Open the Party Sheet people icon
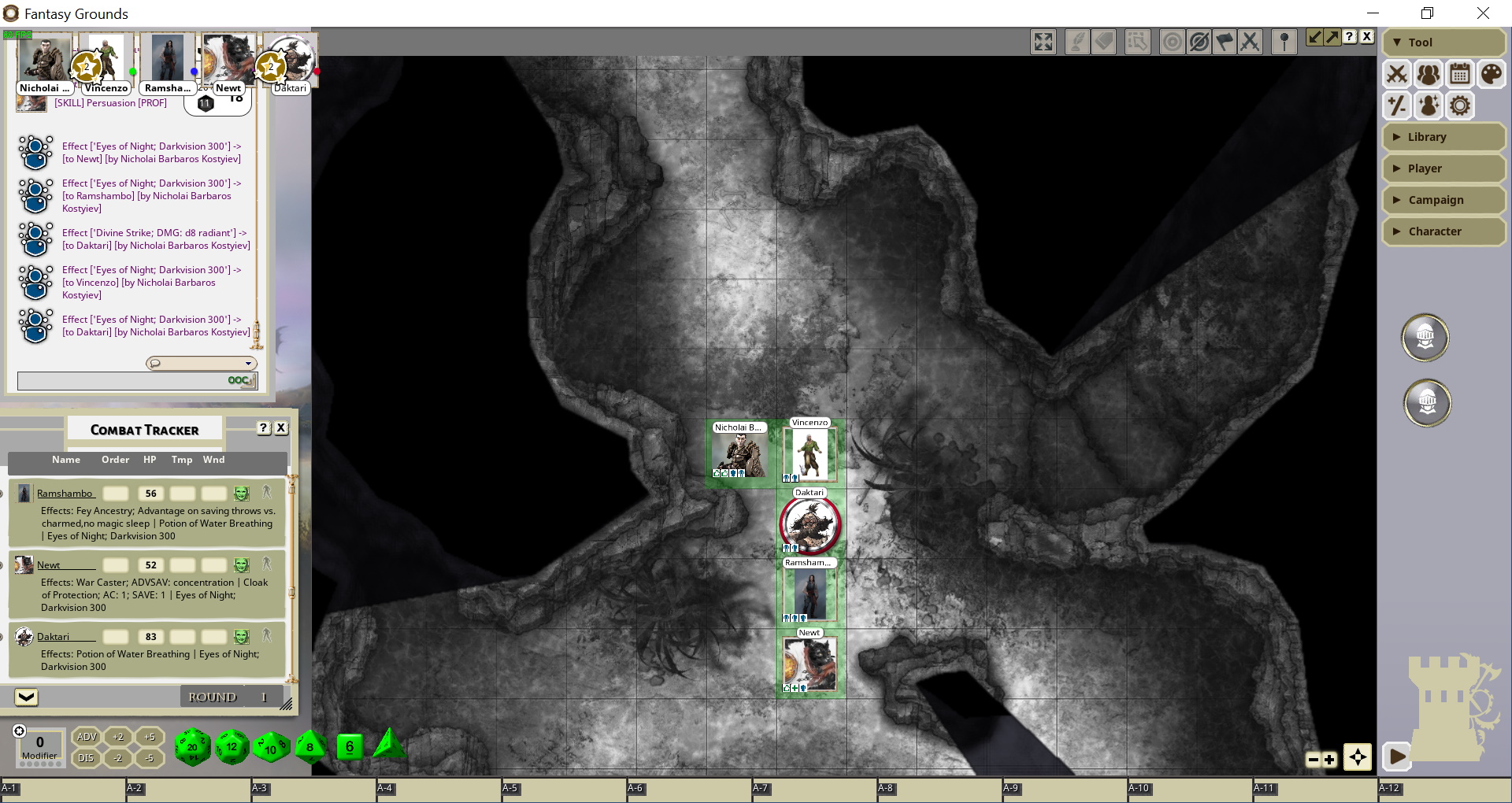The width and height of the screenshot is (1512, 803). pos(1429,75)
